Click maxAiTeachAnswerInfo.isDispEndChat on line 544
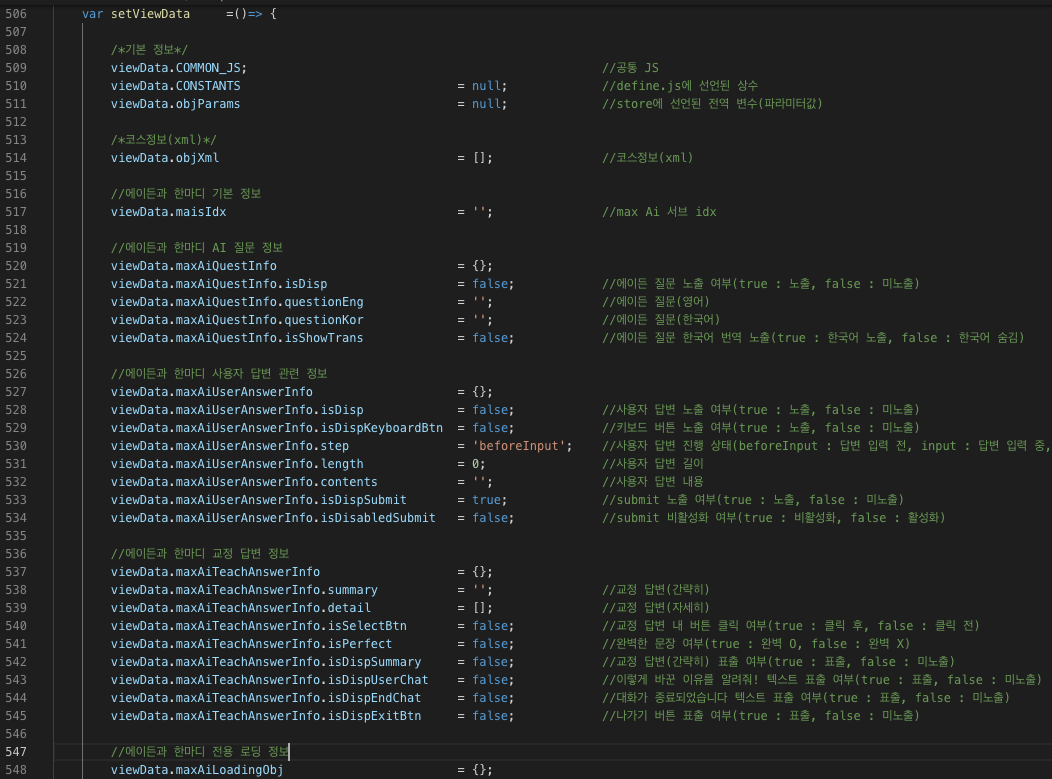Image resolution: width=1052 pixels, height=779 pixels. [299, 698]
